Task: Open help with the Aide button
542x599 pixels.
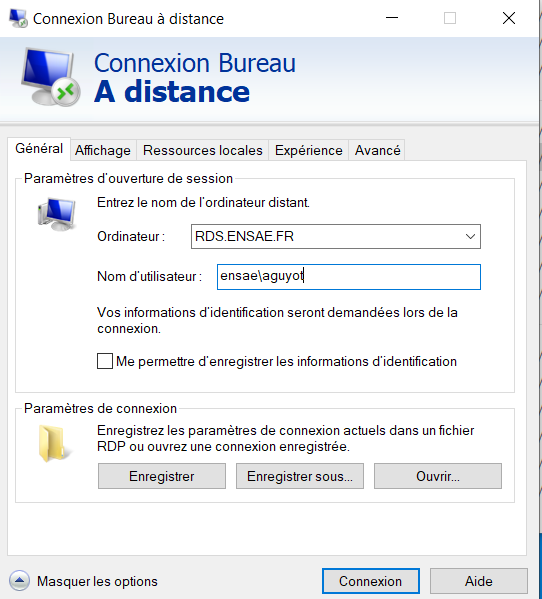Action: (479, 581)
